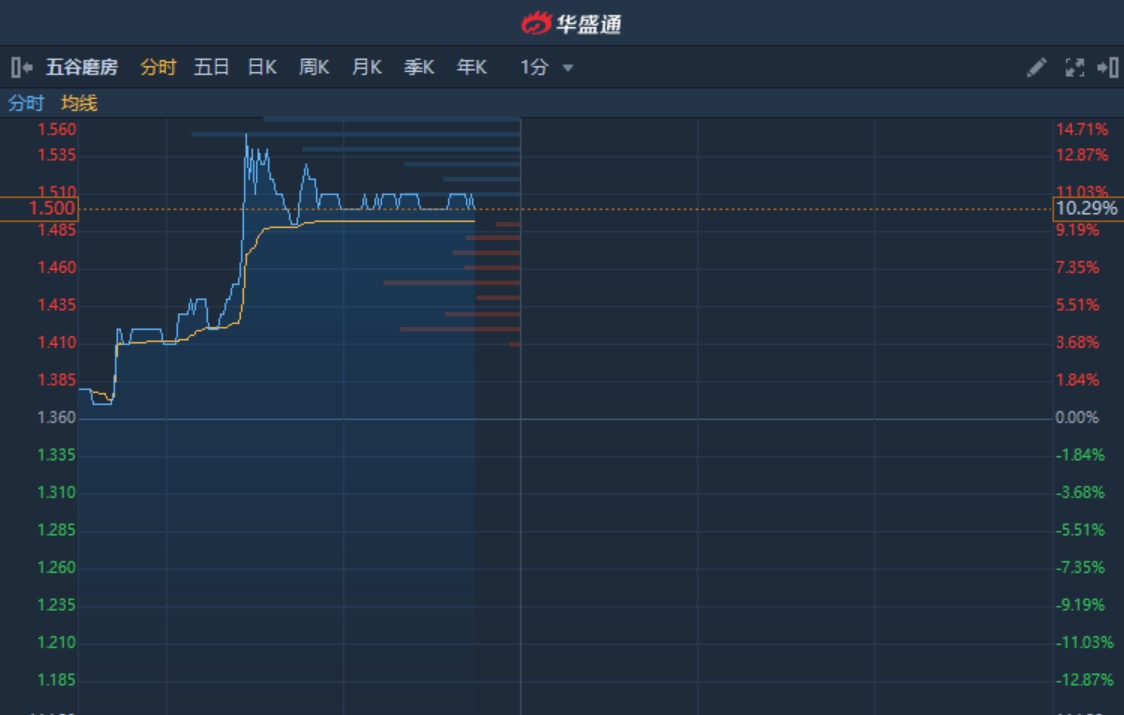Image resolution: width=1124 pixels, height=715 pixels.
Task: Click the 10.29% current change label
Action: coord(1087,209)
